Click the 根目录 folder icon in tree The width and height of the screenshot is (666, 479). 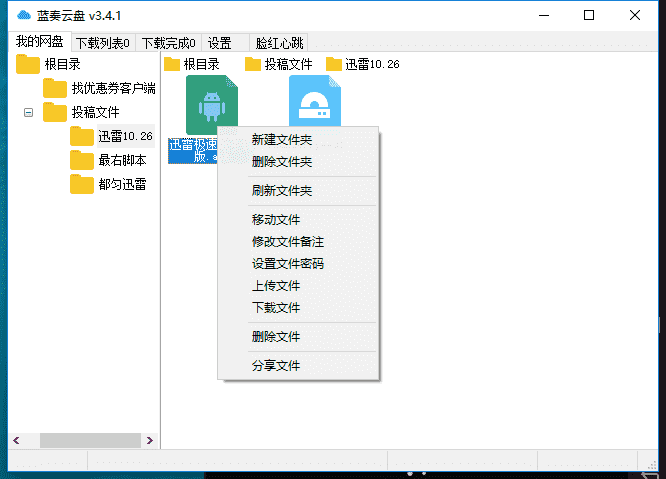click(x=27, y=64)
